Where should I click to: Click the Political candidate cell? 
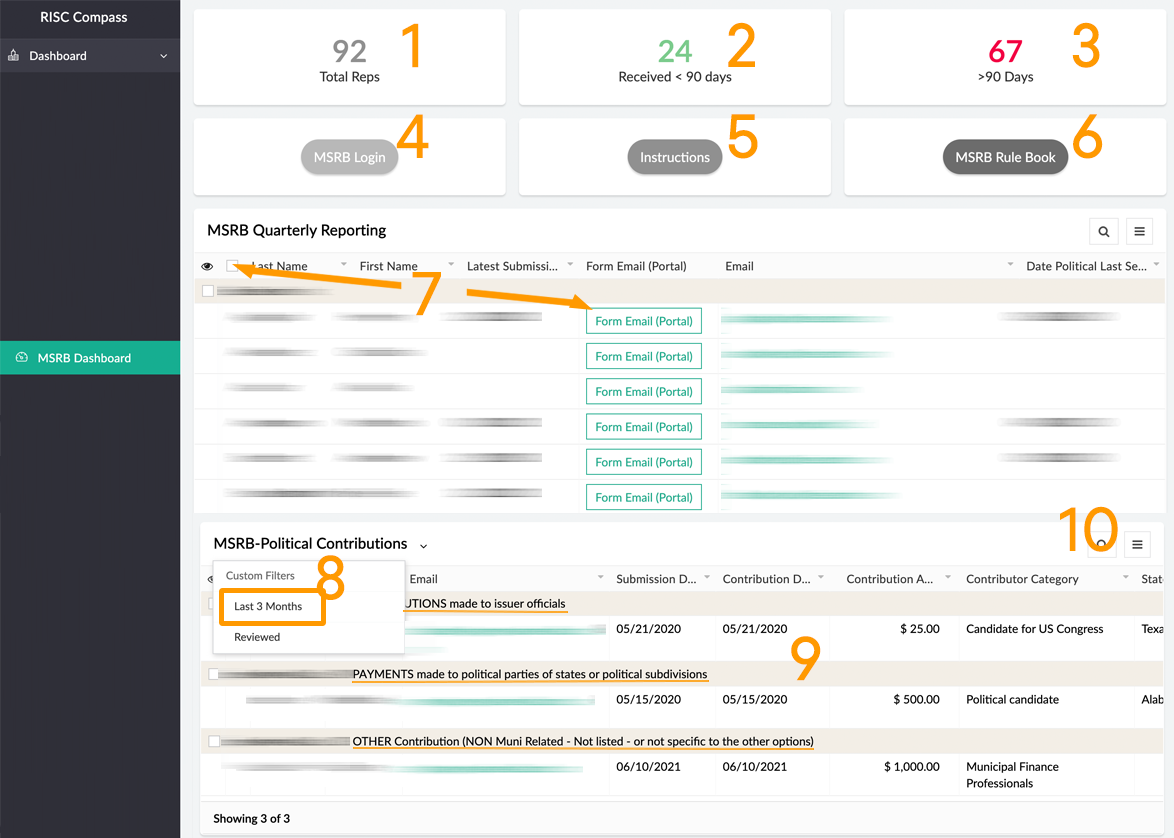tap(1012, 699)
